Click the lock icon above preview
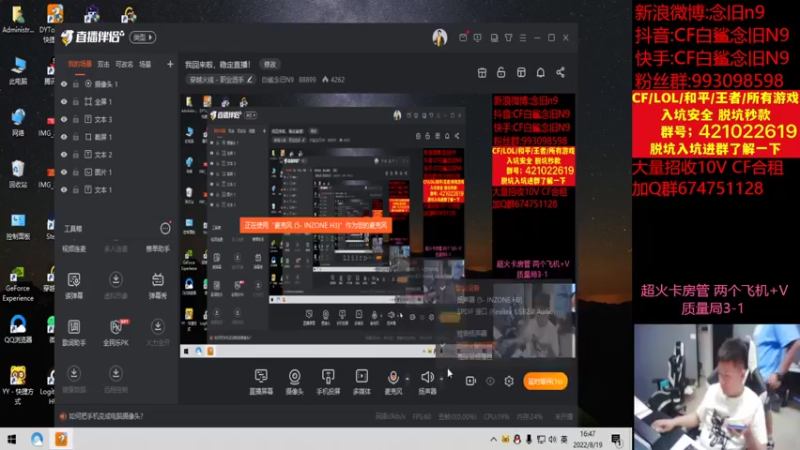 tap(501, 72)
